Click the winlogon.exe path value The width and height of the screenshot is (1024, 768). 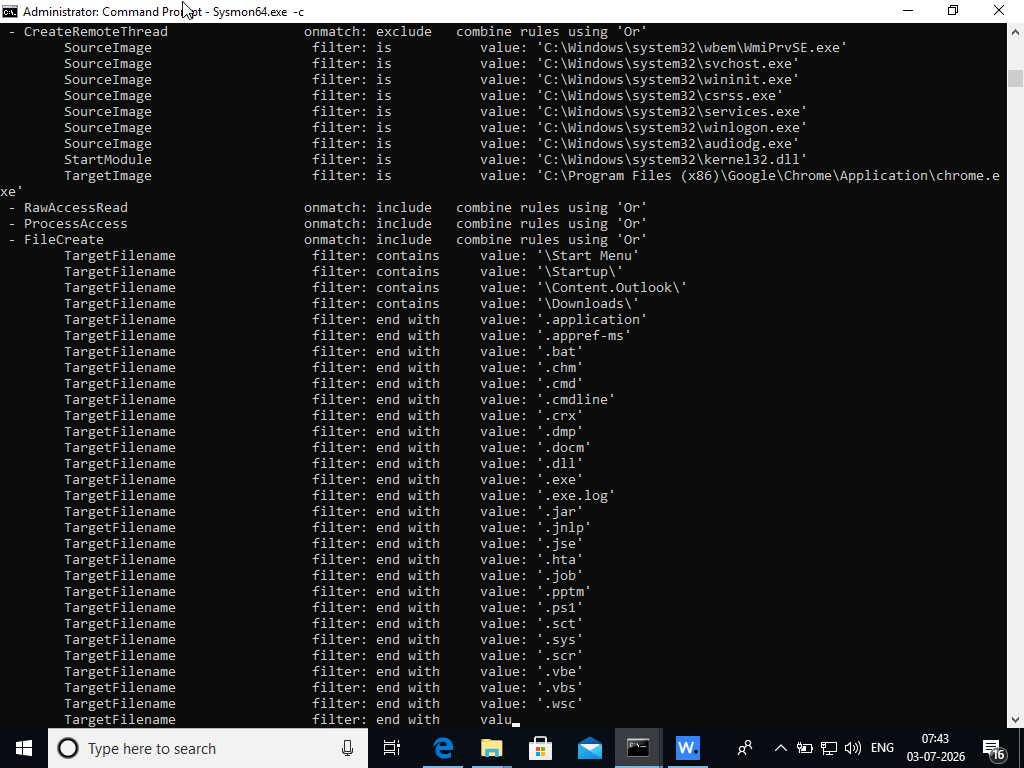coord(672,127)
